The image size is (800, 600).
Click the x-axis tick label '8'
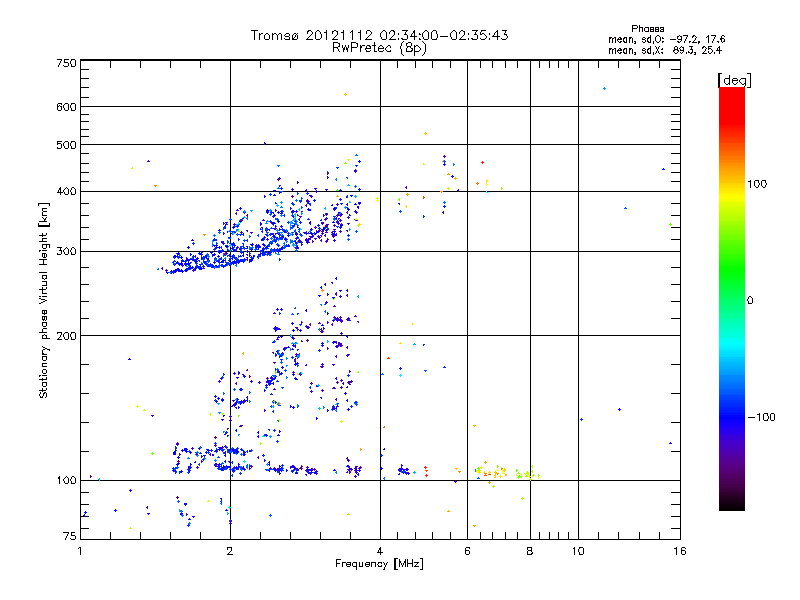(x=530, y=551)
